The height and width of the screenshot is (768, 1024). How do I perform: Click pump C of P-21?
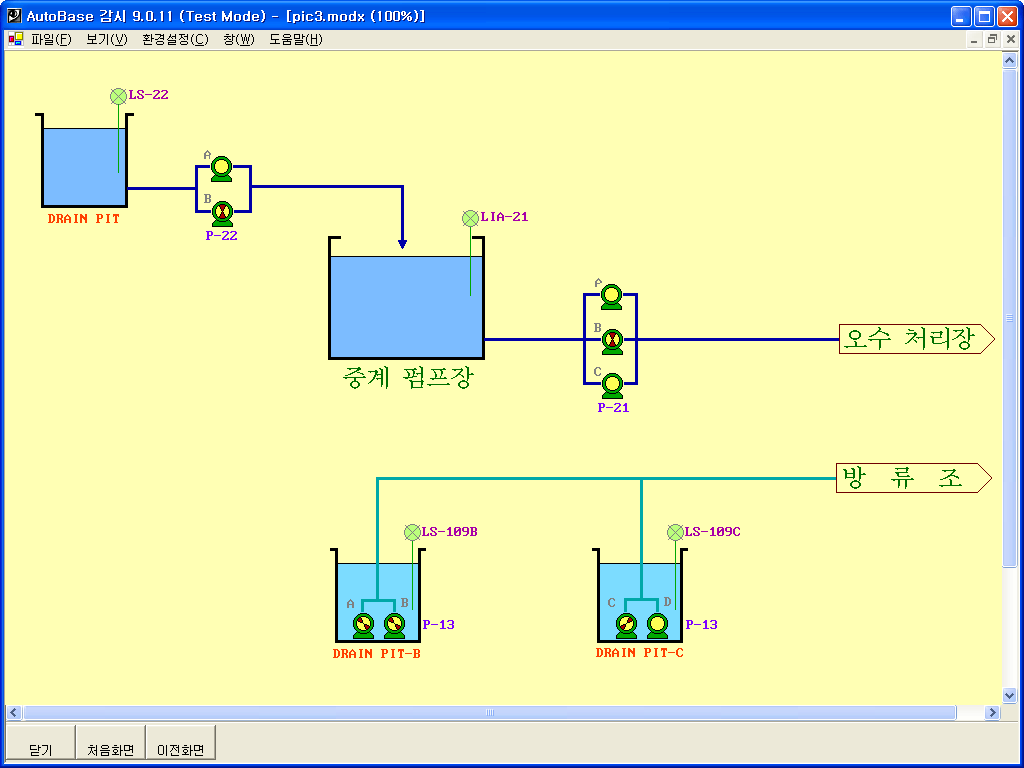[x=612, y=384]
